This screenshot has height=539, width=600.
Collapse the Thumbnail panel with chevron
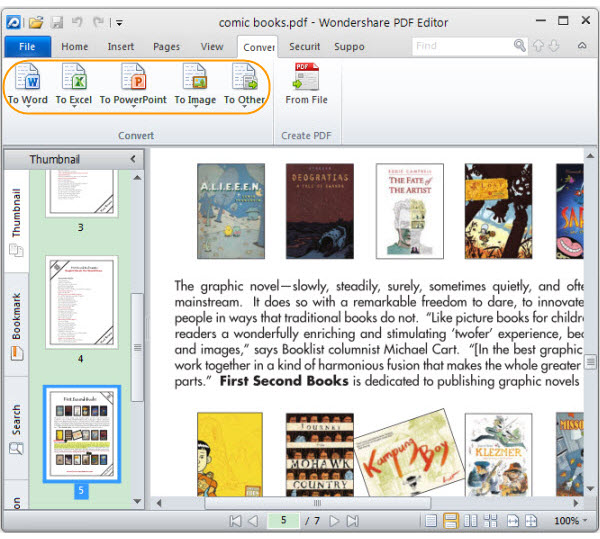point(133,159)
